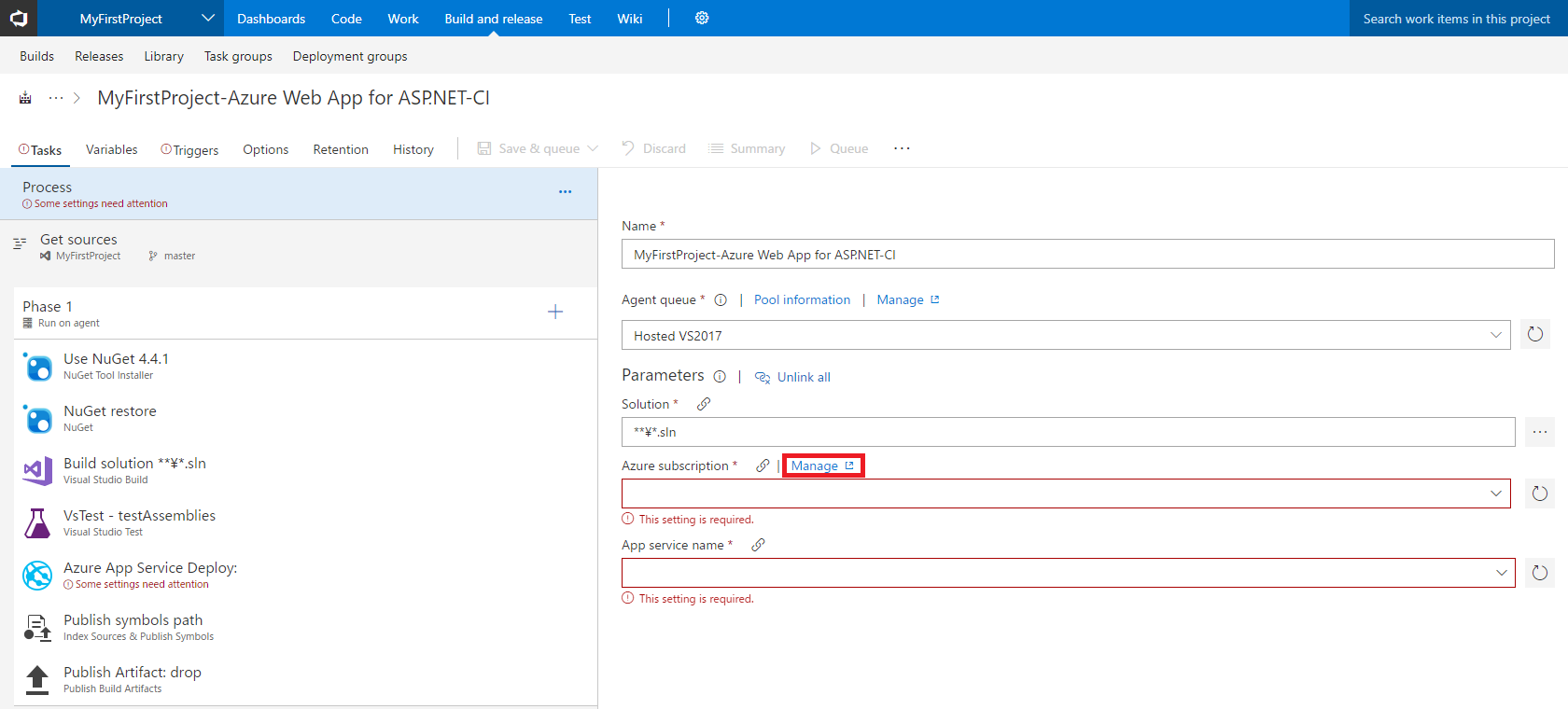Viewport: 1568px width, 709px height.
Task: Open Build and release hub
Action: [494, 19]
